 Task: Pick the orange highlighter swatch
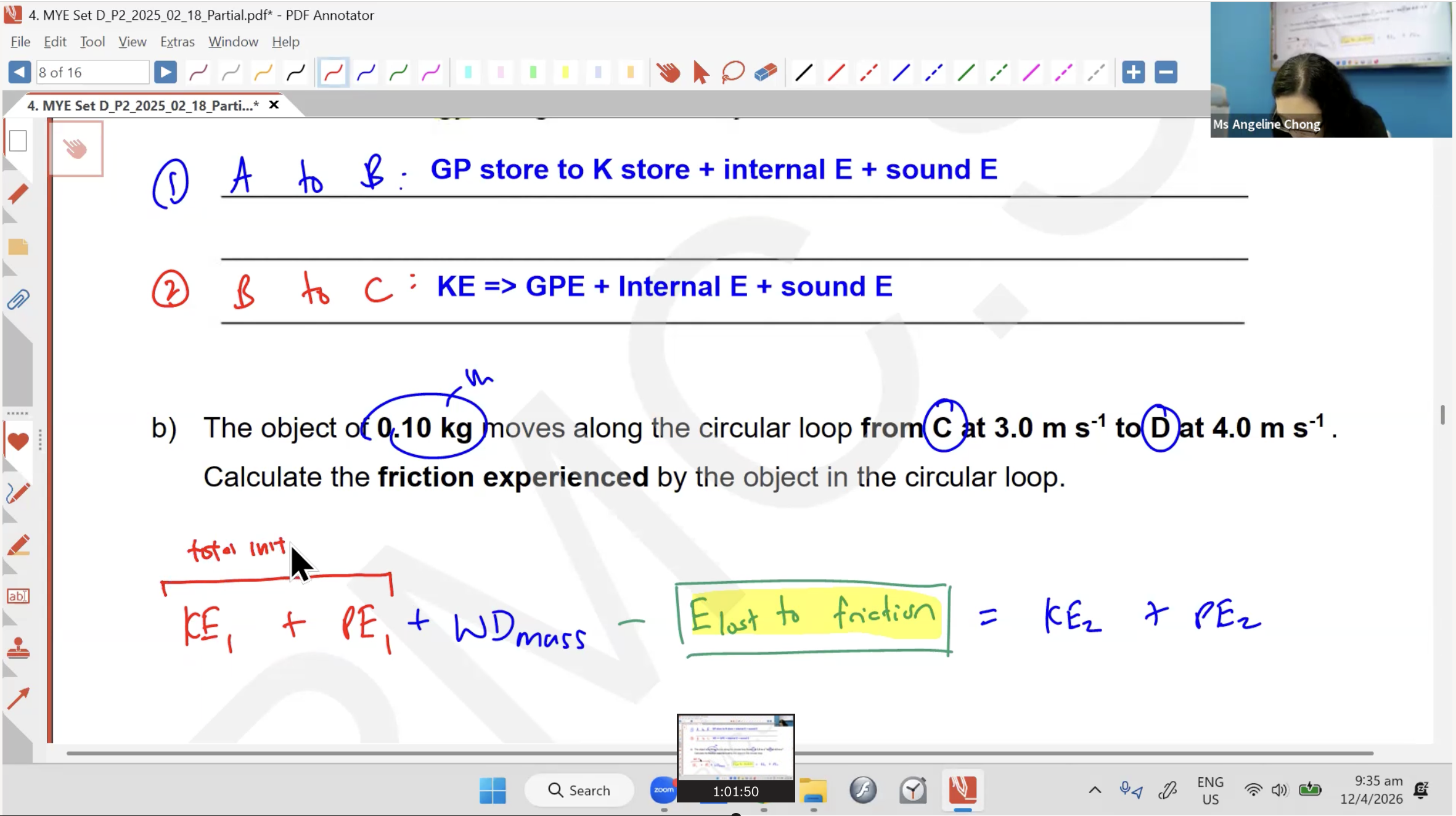(630, 73)
